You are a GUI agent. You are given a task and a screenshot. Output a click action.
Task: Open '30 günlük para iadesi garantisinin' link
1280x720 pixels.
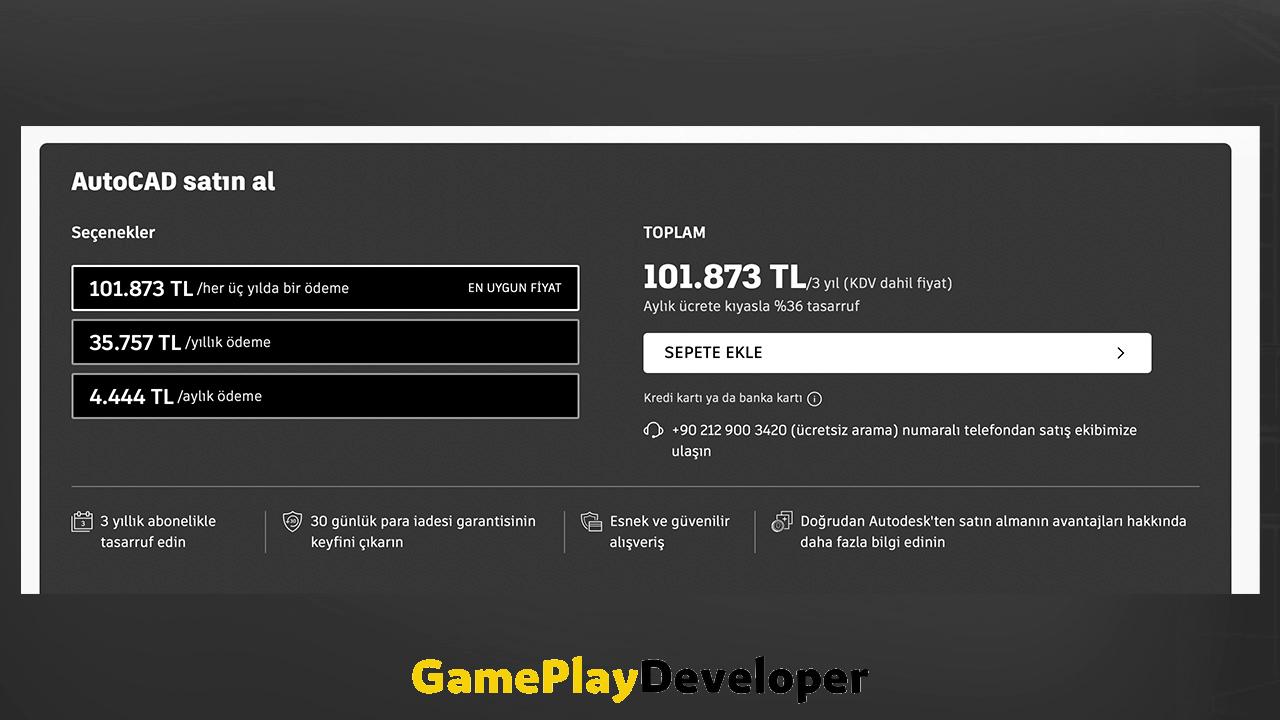pyautogui.click(x=423, y=521)
